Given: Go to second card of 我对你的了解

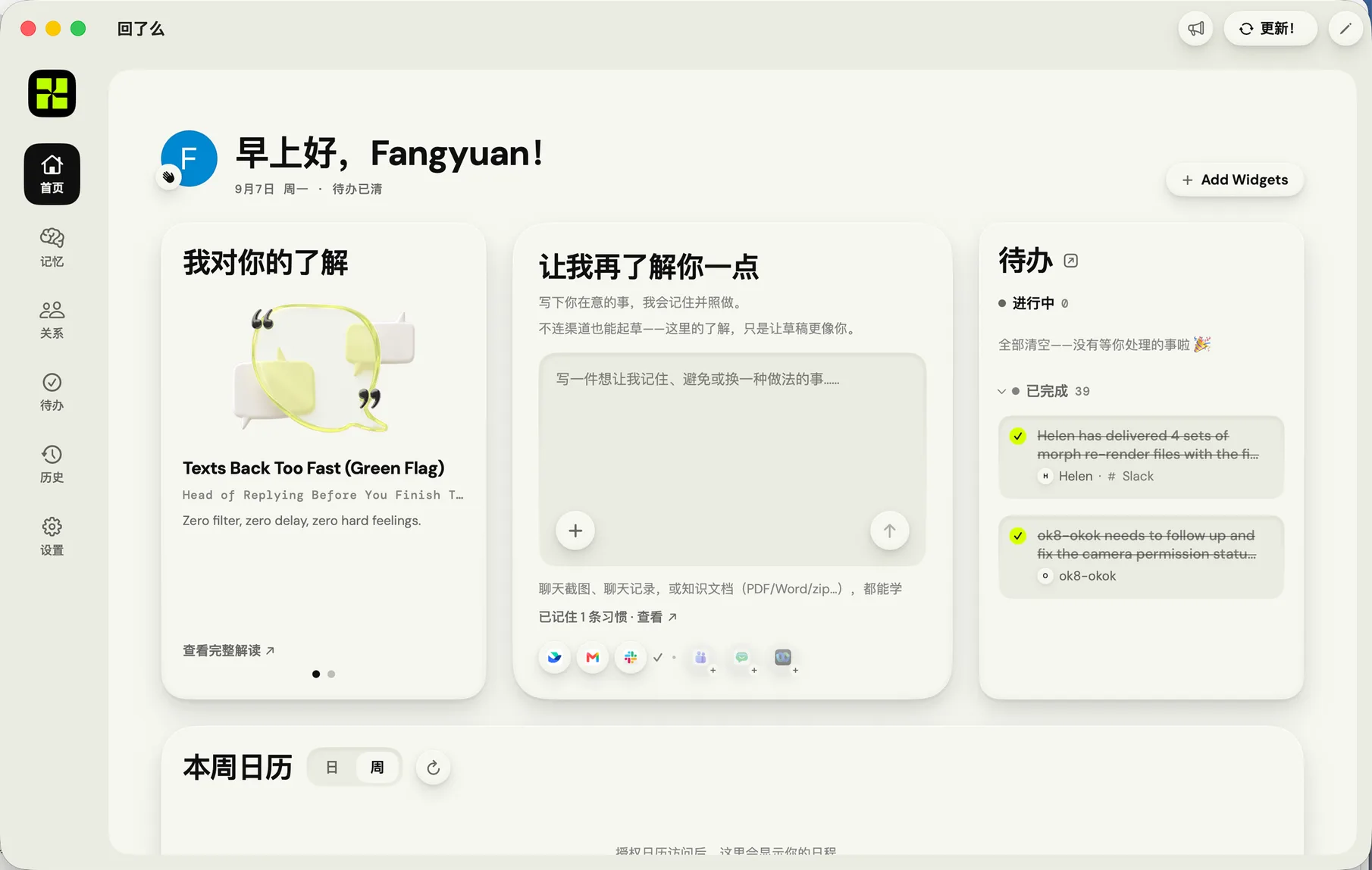Looking at the screenshot, I should pyautogui.click(x=331, y=674).
